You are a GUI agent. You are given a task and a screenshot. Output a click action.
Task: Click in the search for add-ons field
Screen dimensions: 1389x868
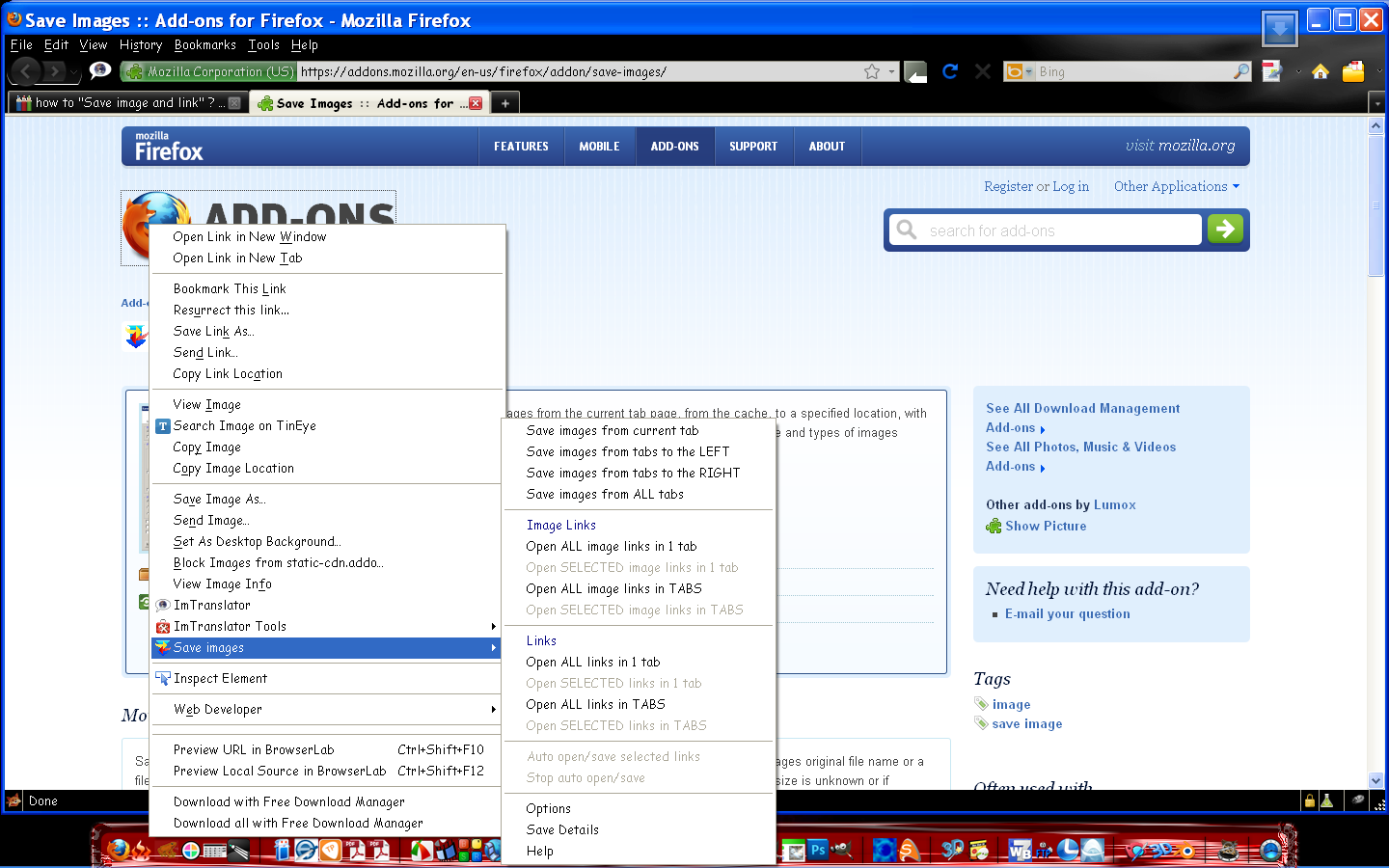(x=1046, y=230)
